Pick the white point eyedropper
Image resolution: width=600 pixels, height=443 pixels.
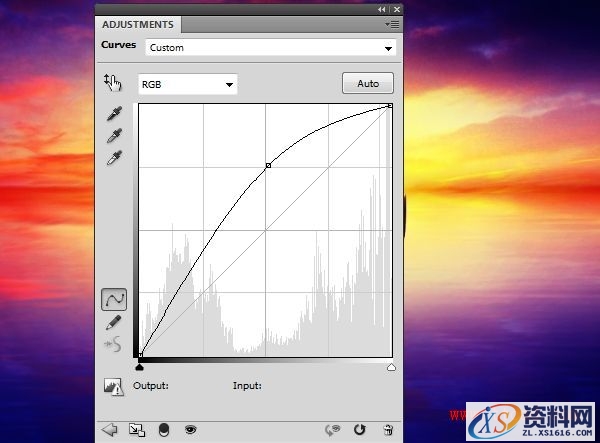tap(114, 159)
